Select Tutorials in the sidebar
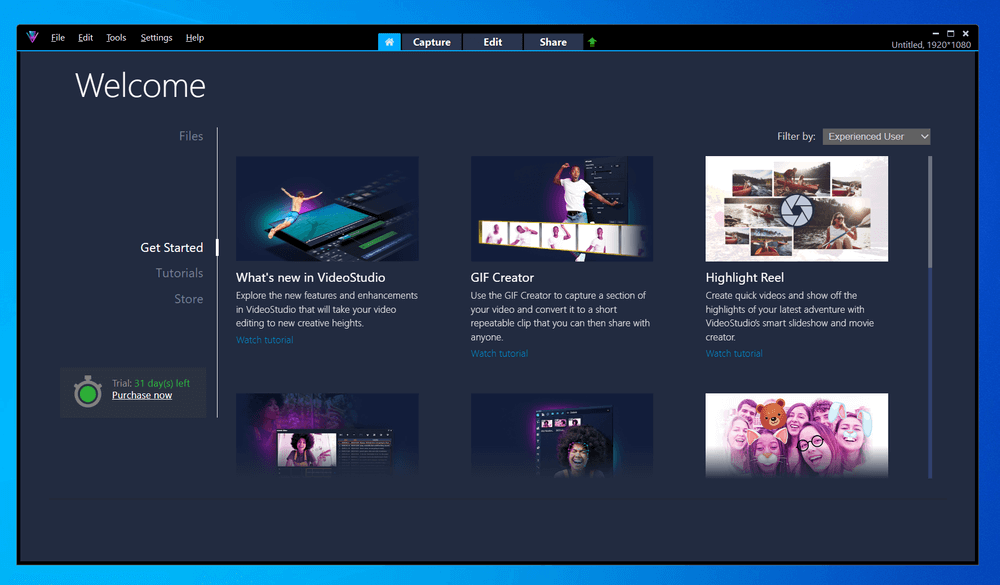The width and height of the screenshot is (1000, 585). [179, 273]
